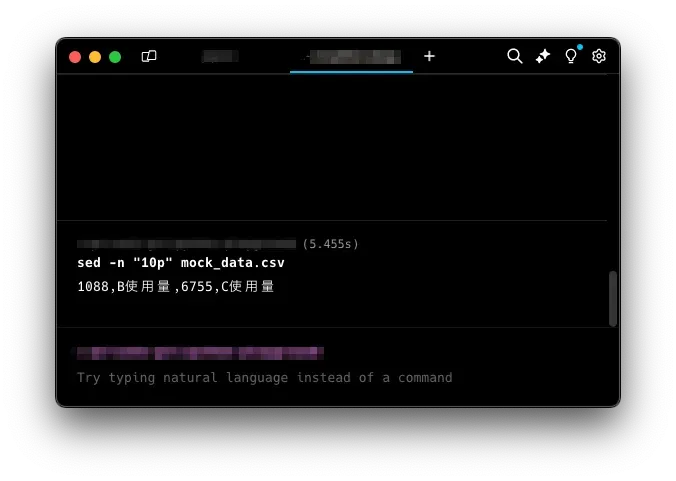Toggle the sidebar panel icon beside the window controls
Screen dimensions: 676x481
tap(149, 56)
